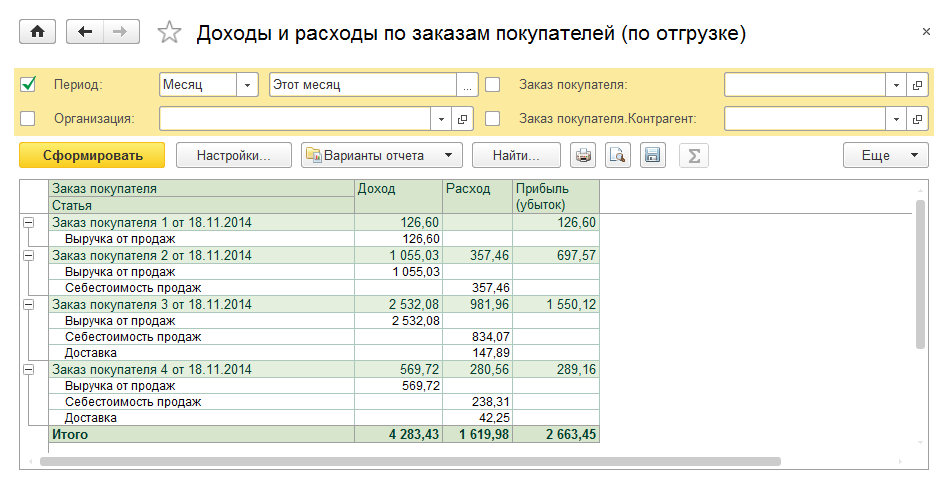The width and height of the screenshot is (948, 484).
Task: Click the sigma sum icon
Action: [x=692, y=155]
